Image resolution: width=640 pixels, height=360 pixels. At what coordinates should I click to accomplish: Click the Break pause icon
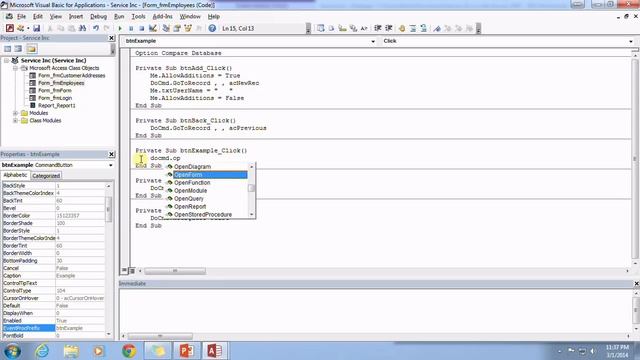tap(131, 28)
